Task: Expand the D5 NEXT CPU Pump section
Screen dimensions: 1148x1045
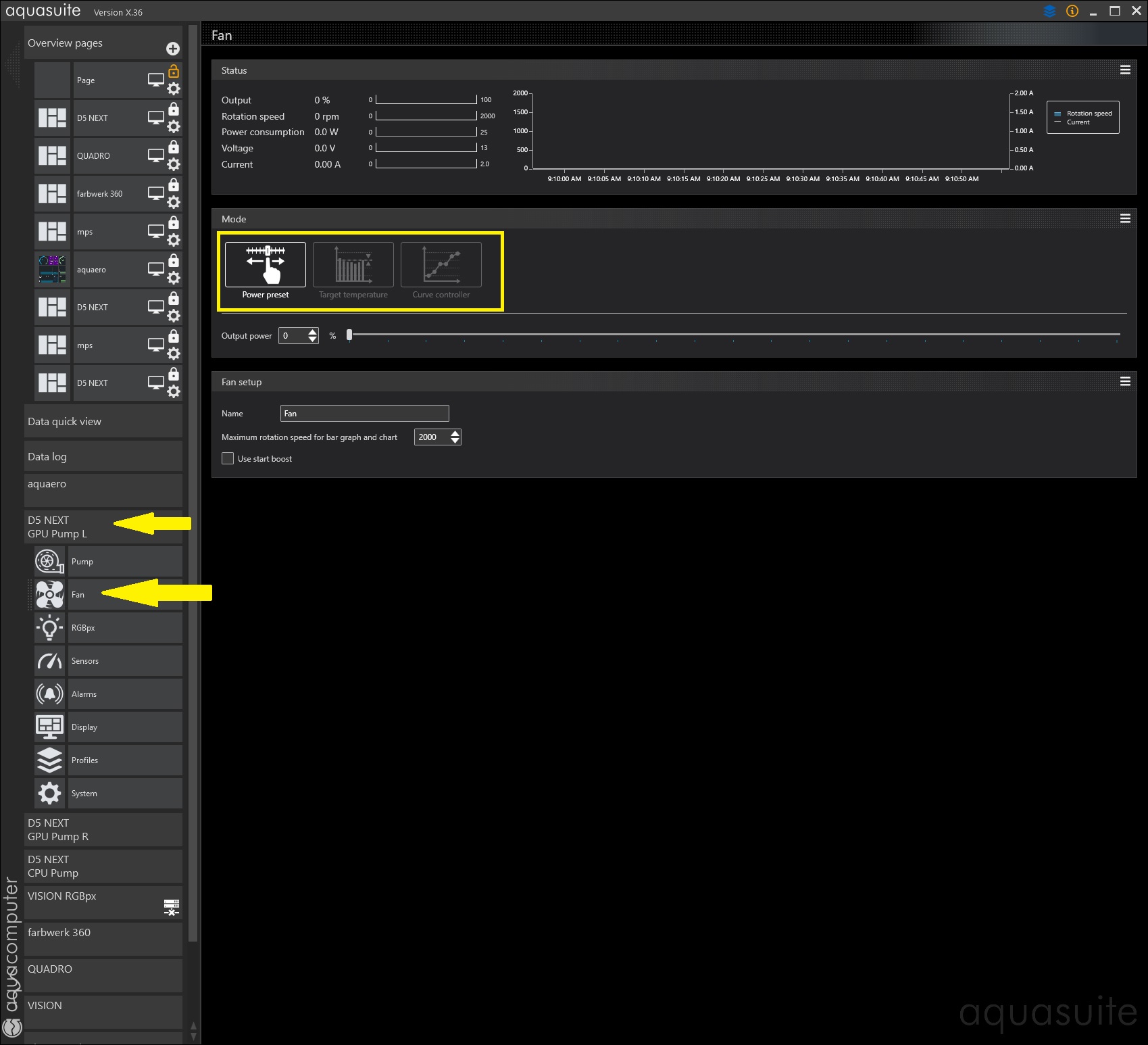Action: (103, 867)
